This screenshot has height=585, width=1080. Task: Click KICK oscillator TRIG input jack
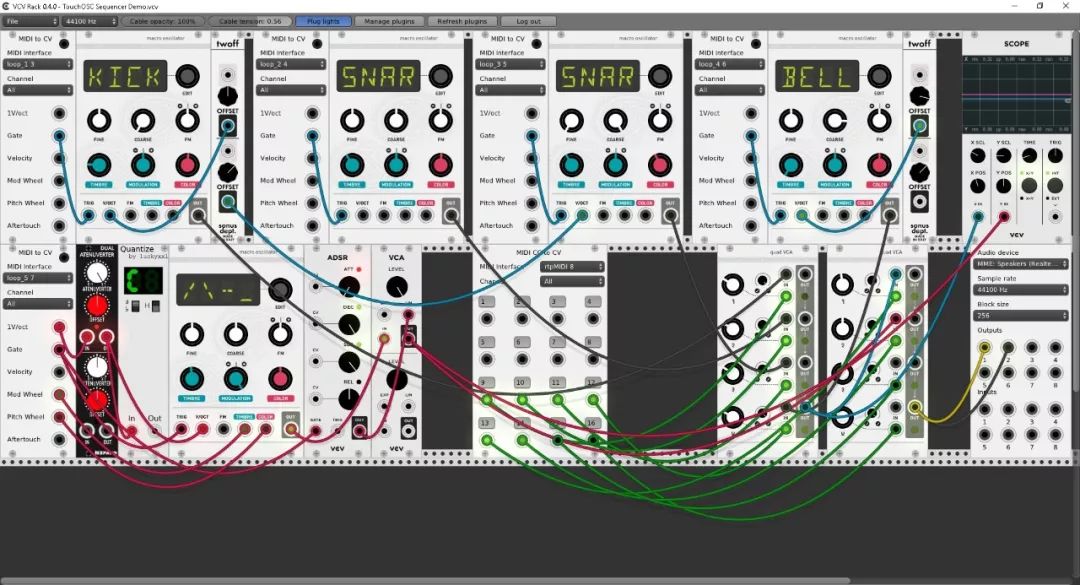[89, 216]
